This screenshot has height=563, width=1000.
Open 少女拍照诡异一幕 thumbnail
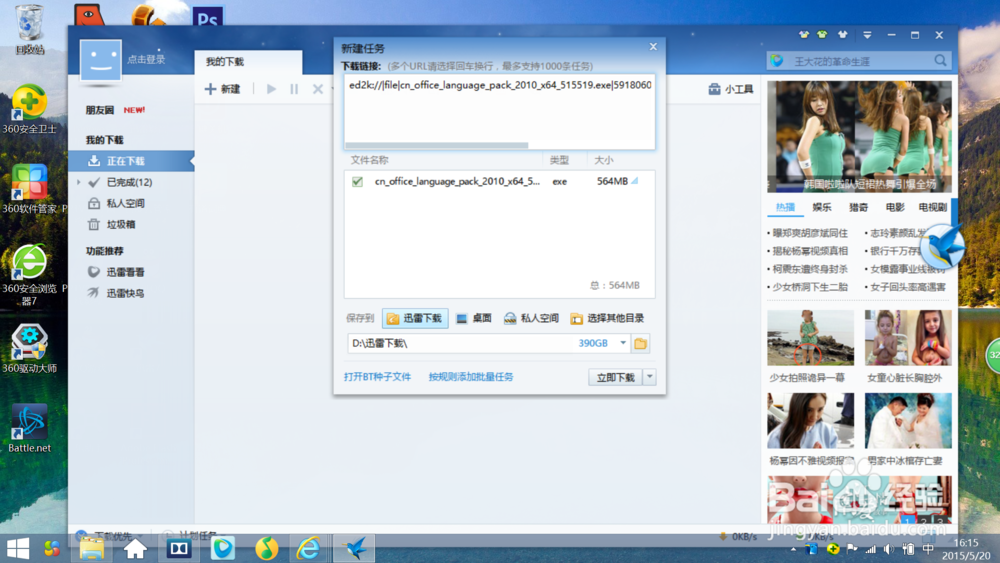coord(811,338)
